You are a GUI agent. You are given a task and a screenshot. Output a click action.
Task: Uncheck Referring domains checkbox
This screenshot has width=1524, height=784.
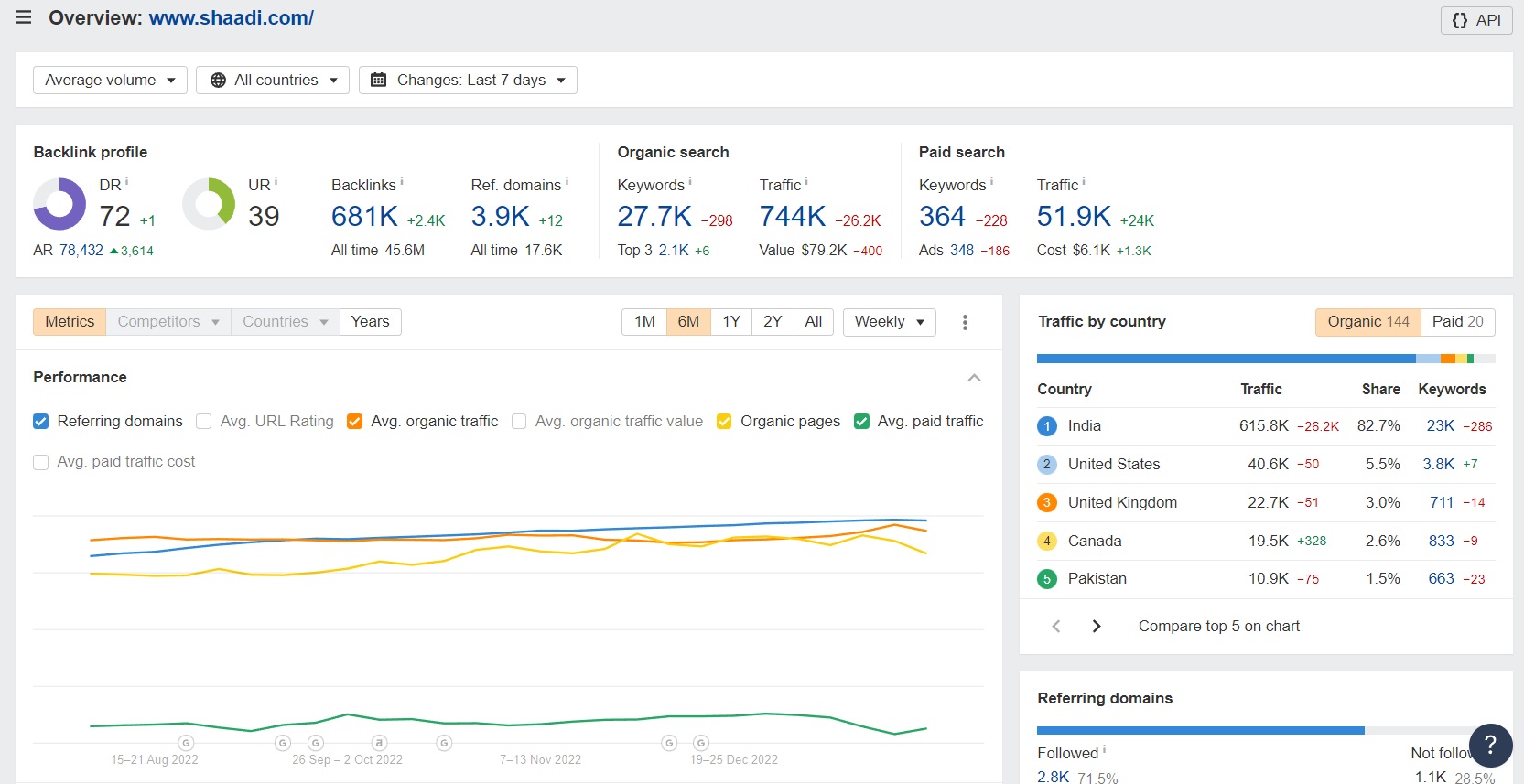[x=40, y=421]
